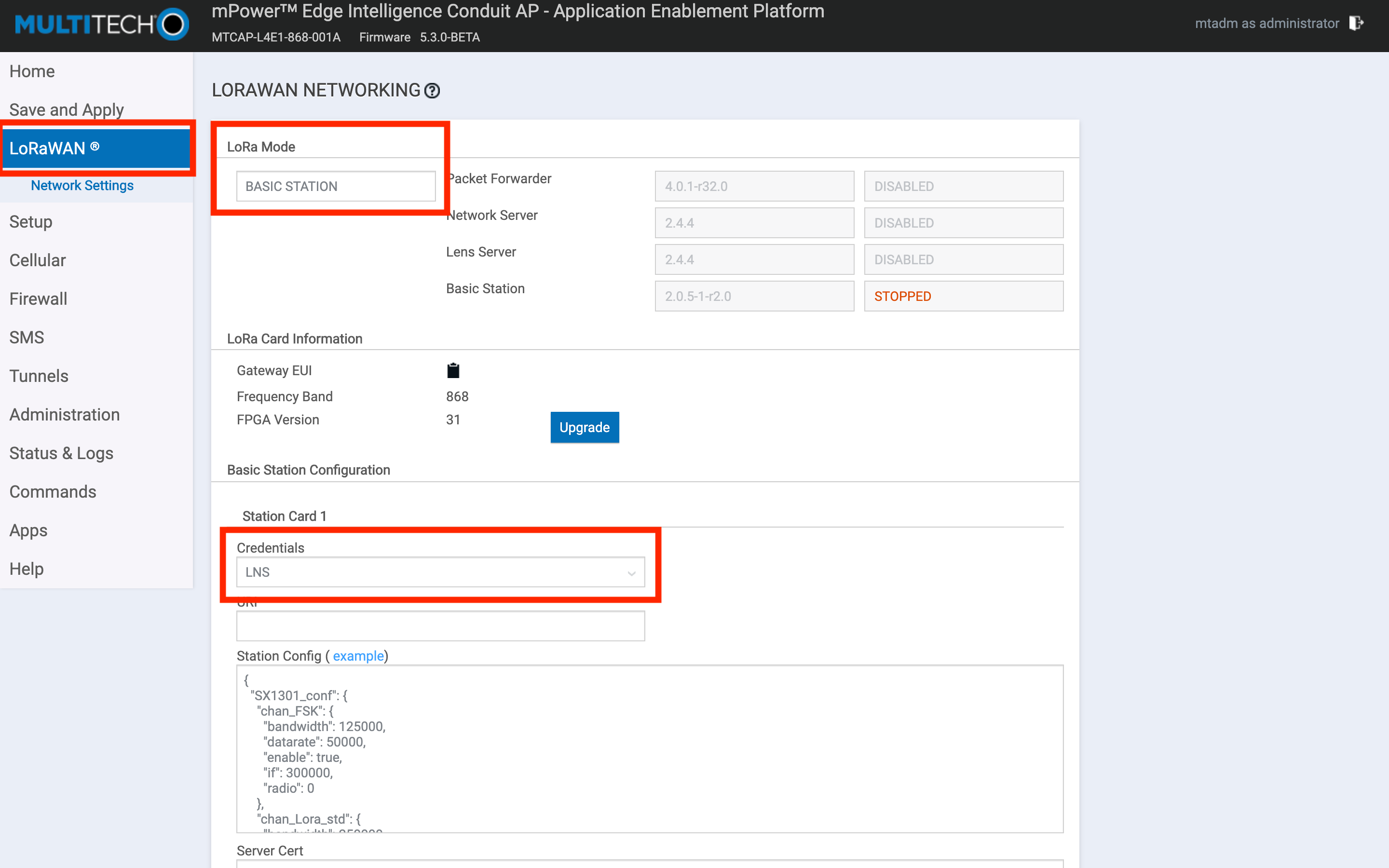Expand the Credentials dropdown menu
This screenshot has width=1389, height=868.
[x=441, y=572]
